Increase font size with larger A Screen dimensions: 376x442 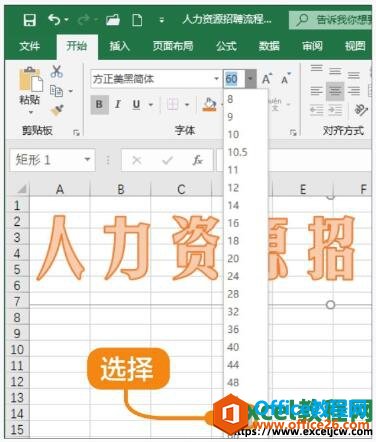(x=267, y=79)
